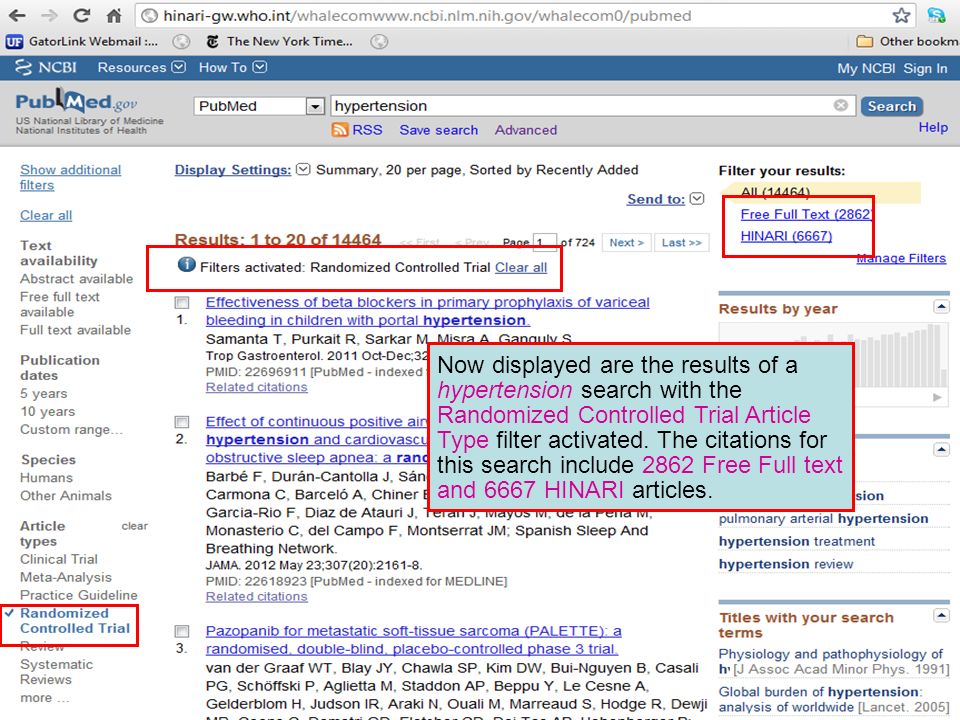This screenshot has width=960, height=720.
Task: Open the Resources menu
Action: click(x=141, y=67)
